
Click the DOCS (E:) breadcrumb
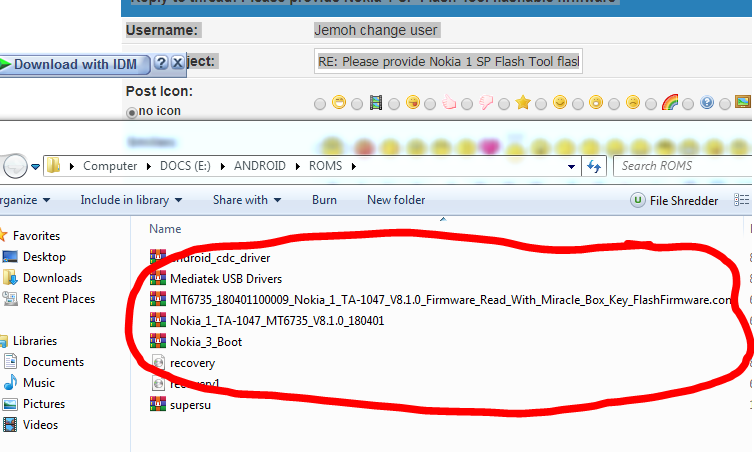(x=185, y=166)
